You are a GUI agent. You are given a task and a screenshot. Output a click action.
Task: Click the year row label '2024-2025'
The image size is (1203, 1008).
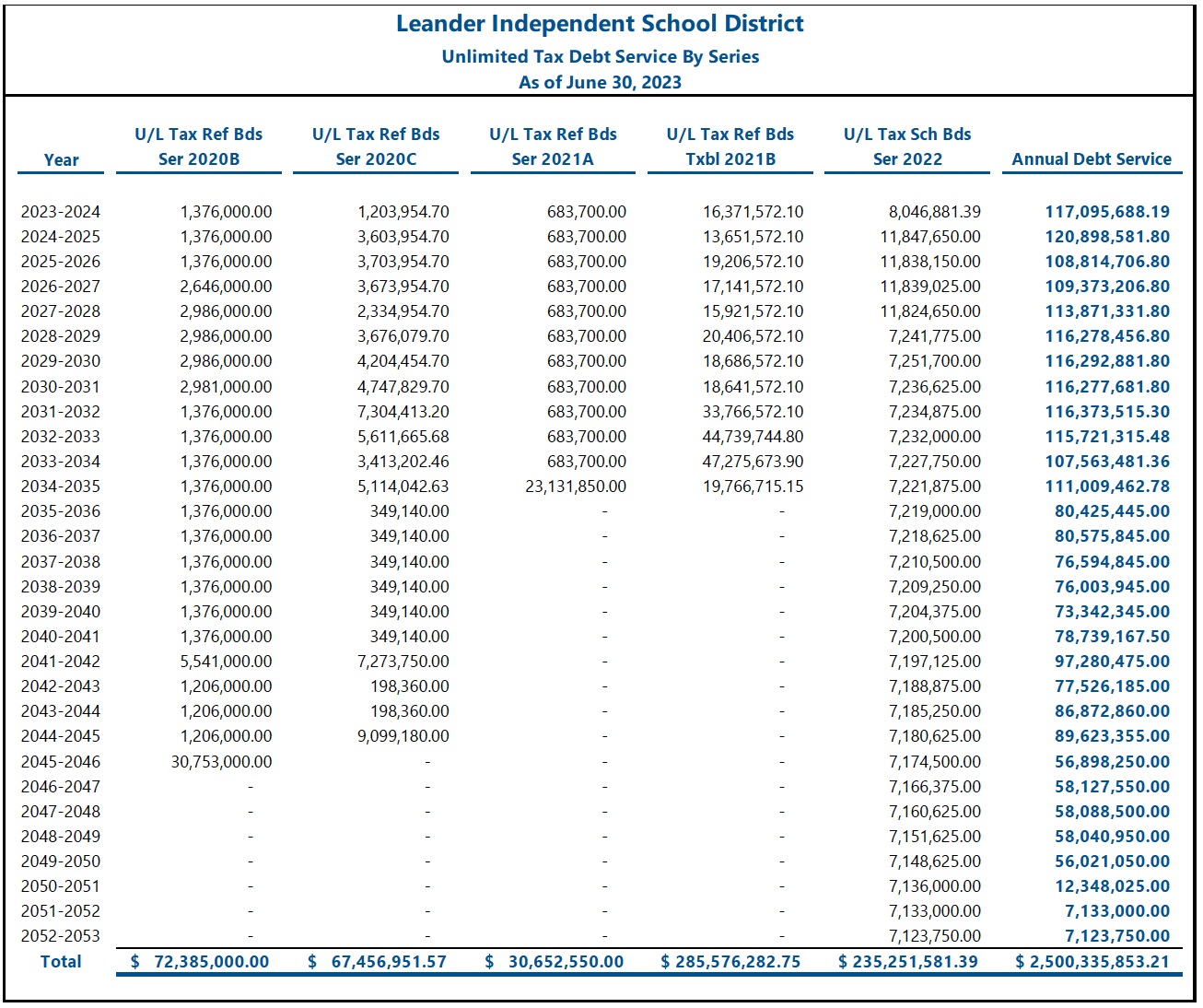click(61, 237)
